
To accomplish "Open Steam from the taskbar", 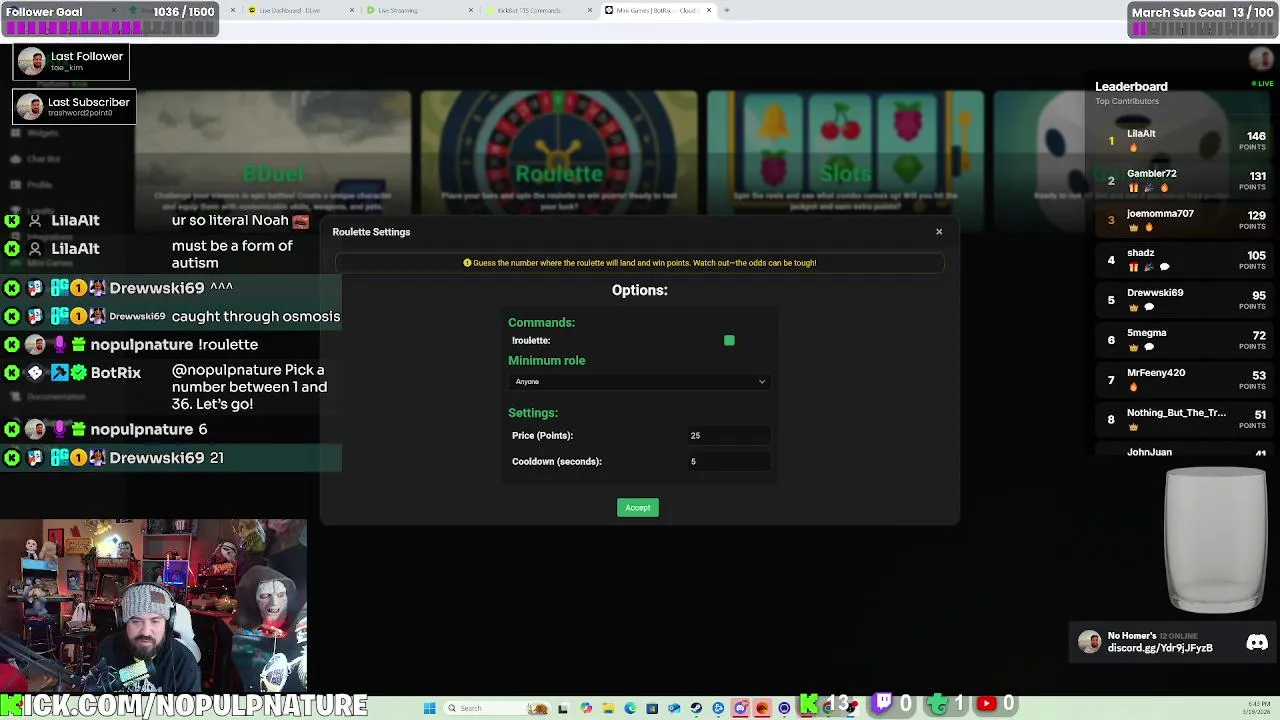I will (x=696, y=708).
